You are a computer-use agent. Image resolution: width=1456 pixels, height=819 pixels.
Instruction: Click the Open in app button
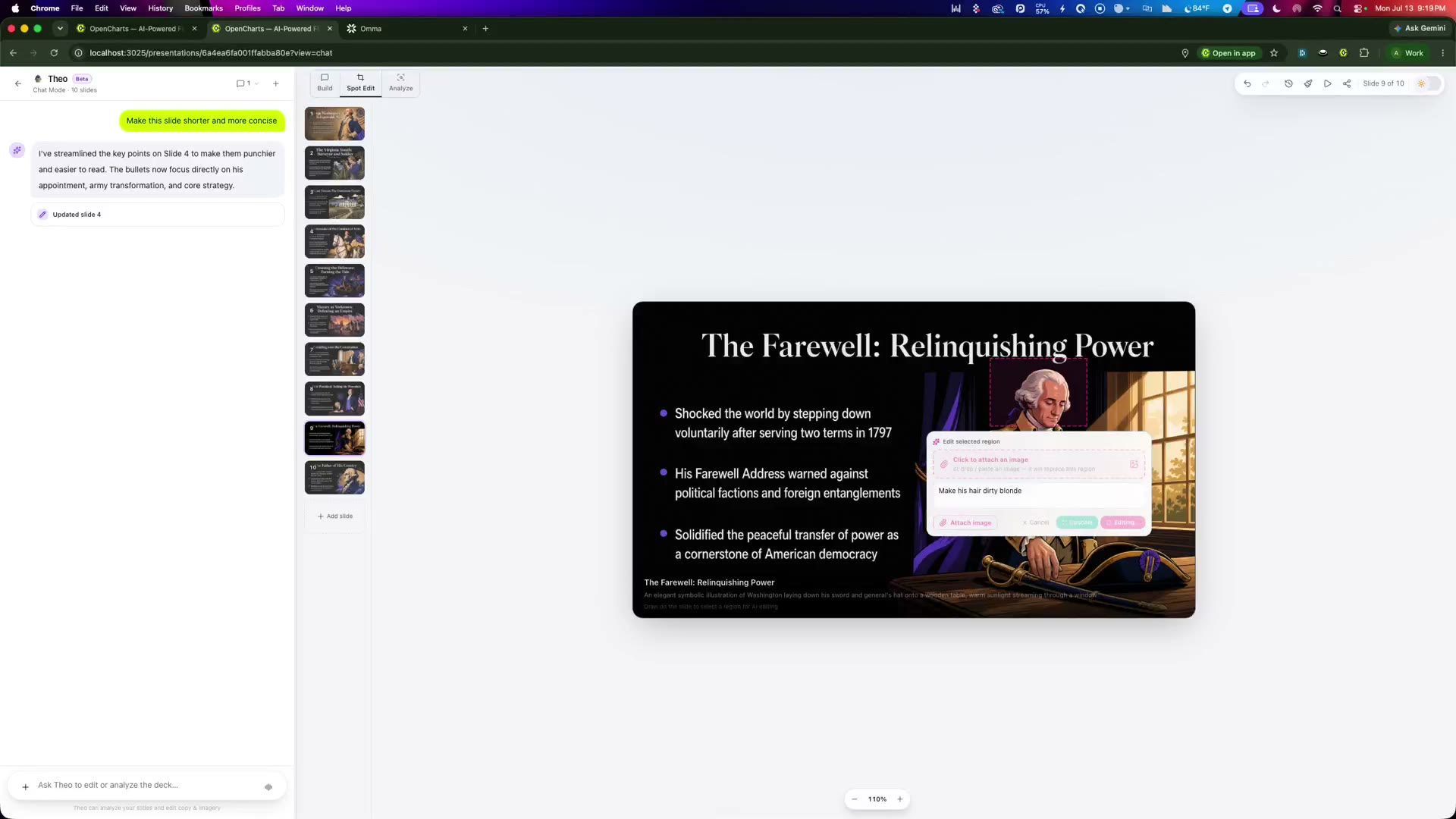point(1228,53)
